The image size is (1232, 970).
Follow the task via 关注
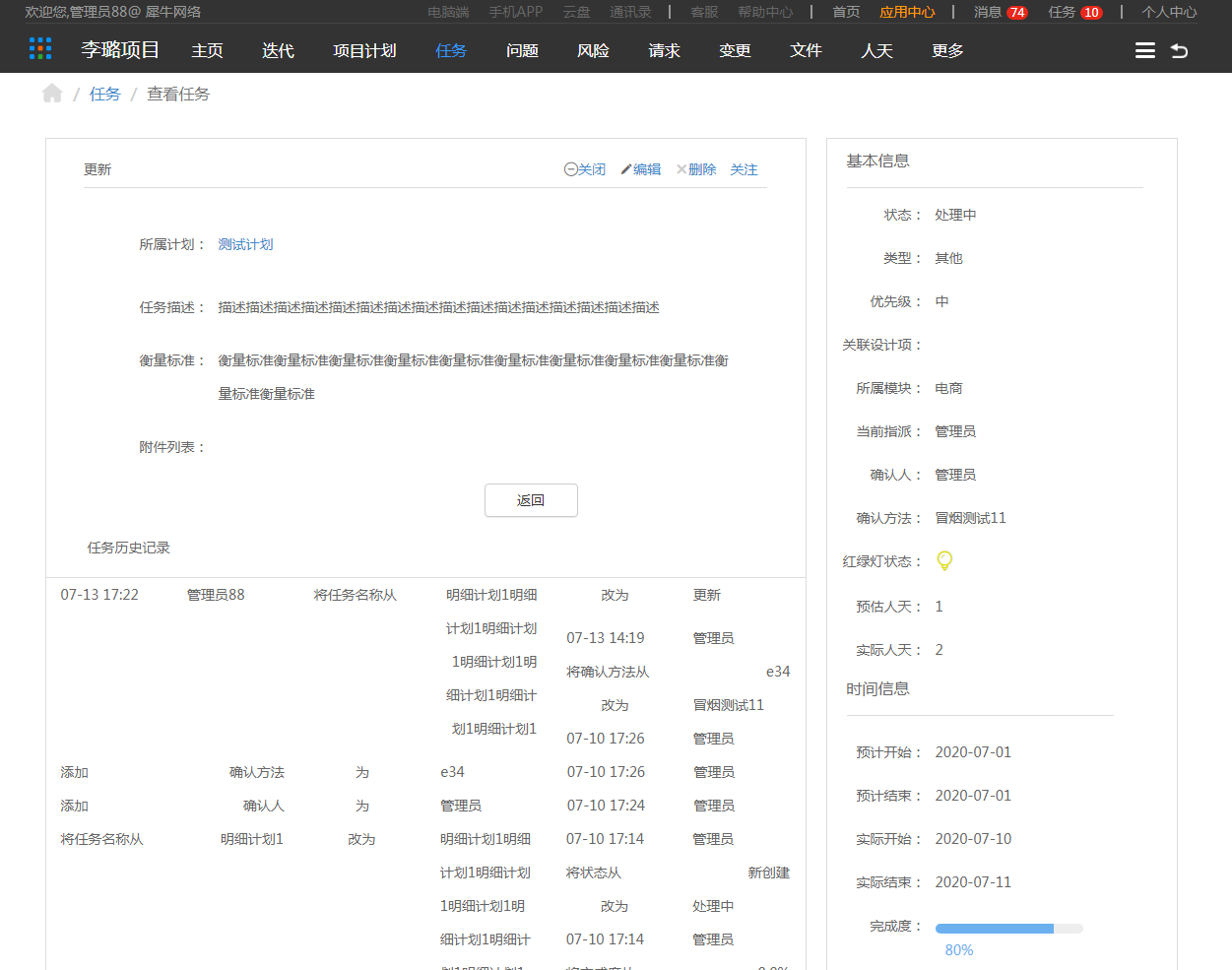pos(744,169)
